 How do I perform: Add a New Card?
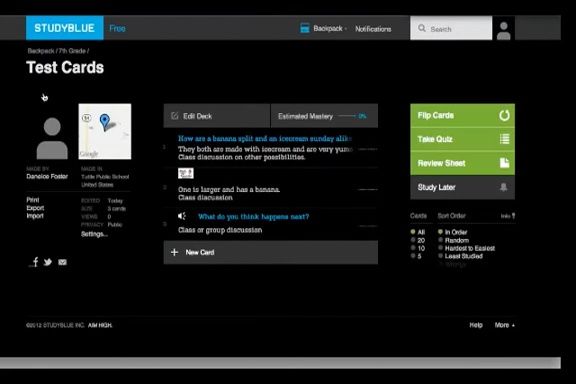[x=271, y=252]
